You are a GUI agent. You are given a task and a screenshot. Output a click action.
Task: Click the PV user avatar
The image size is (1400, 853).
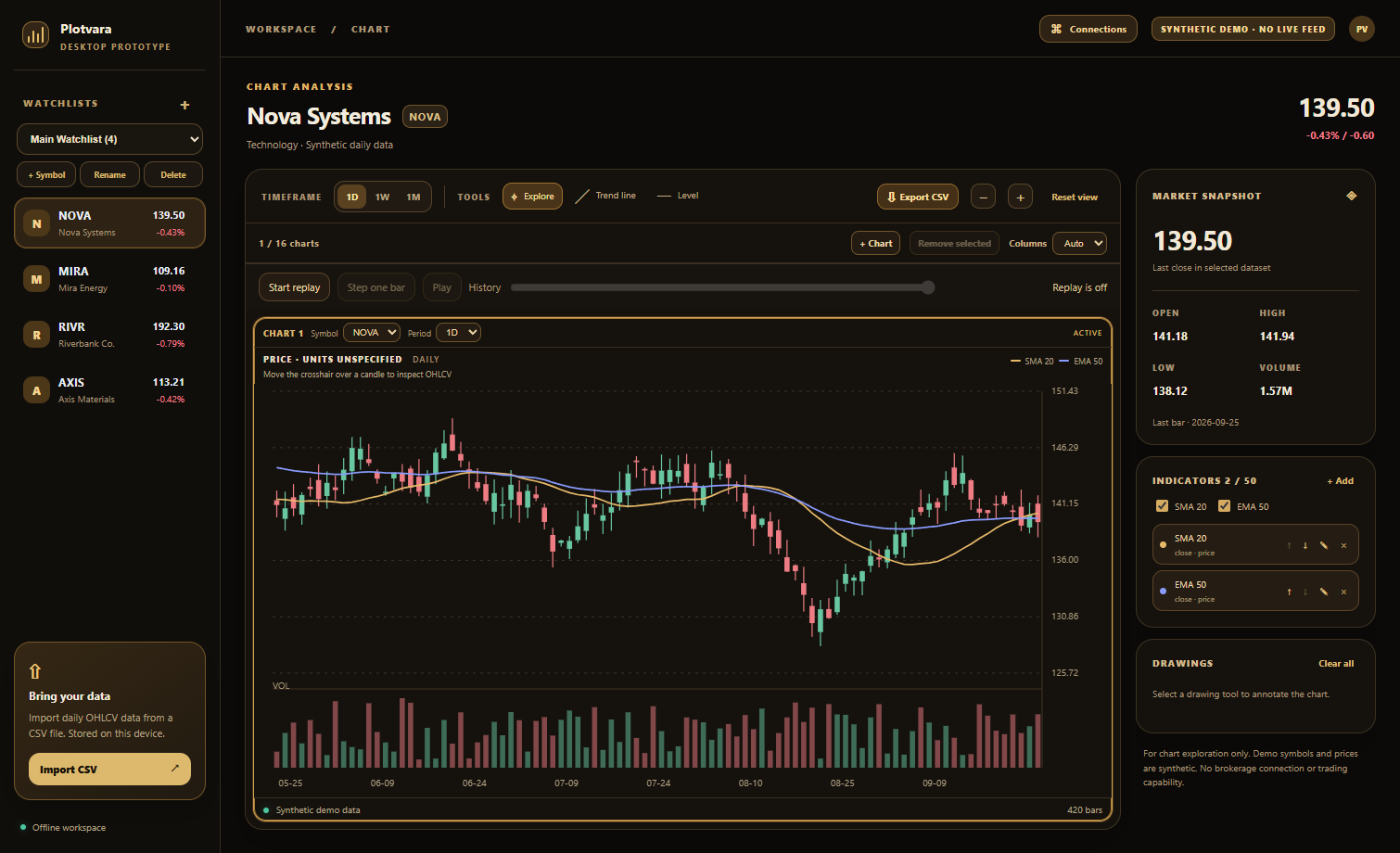(x=1361, y=29)
